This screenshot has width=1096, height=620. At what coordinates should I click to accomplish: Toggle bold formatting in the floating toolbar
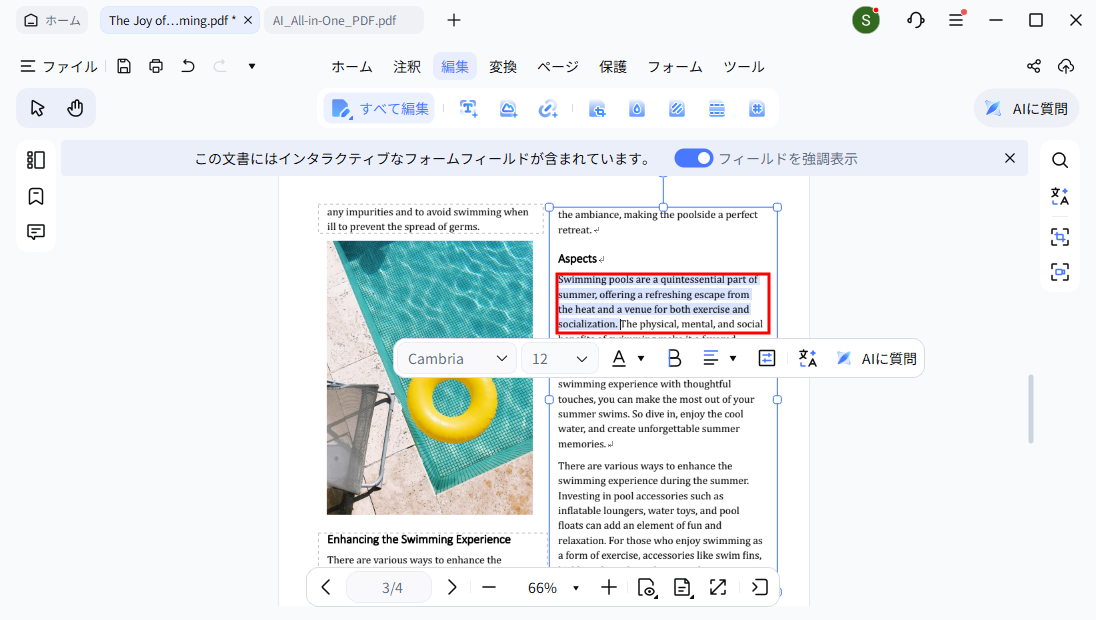674,357
